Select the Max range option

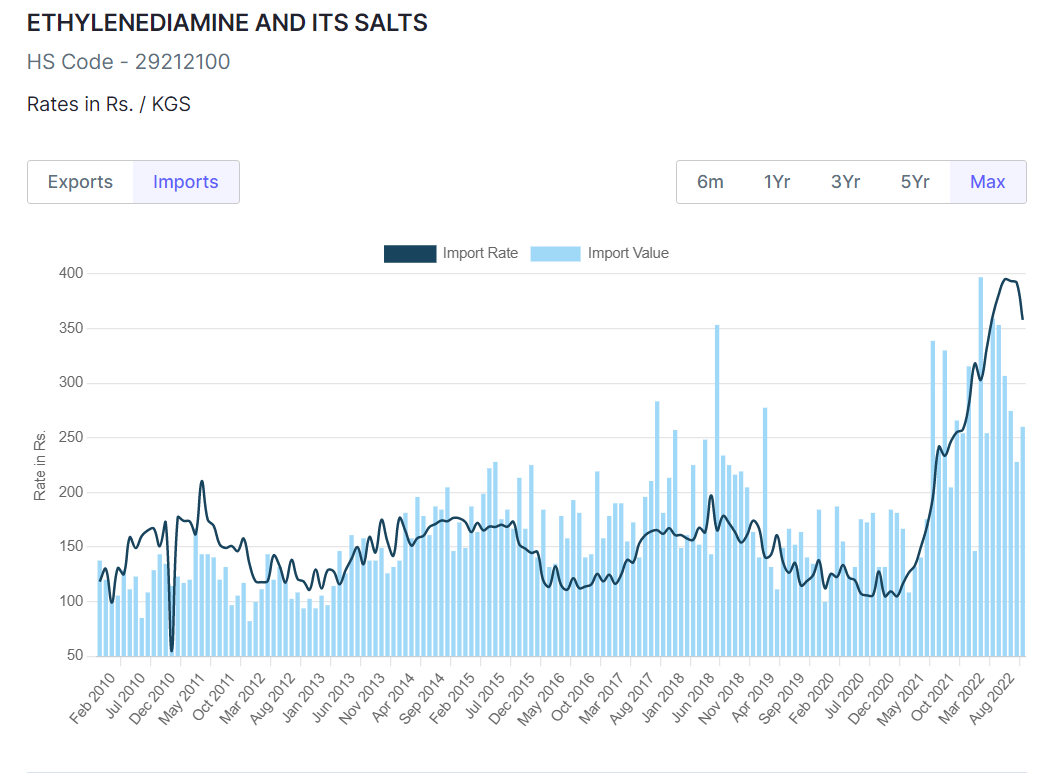pos(987,182)
